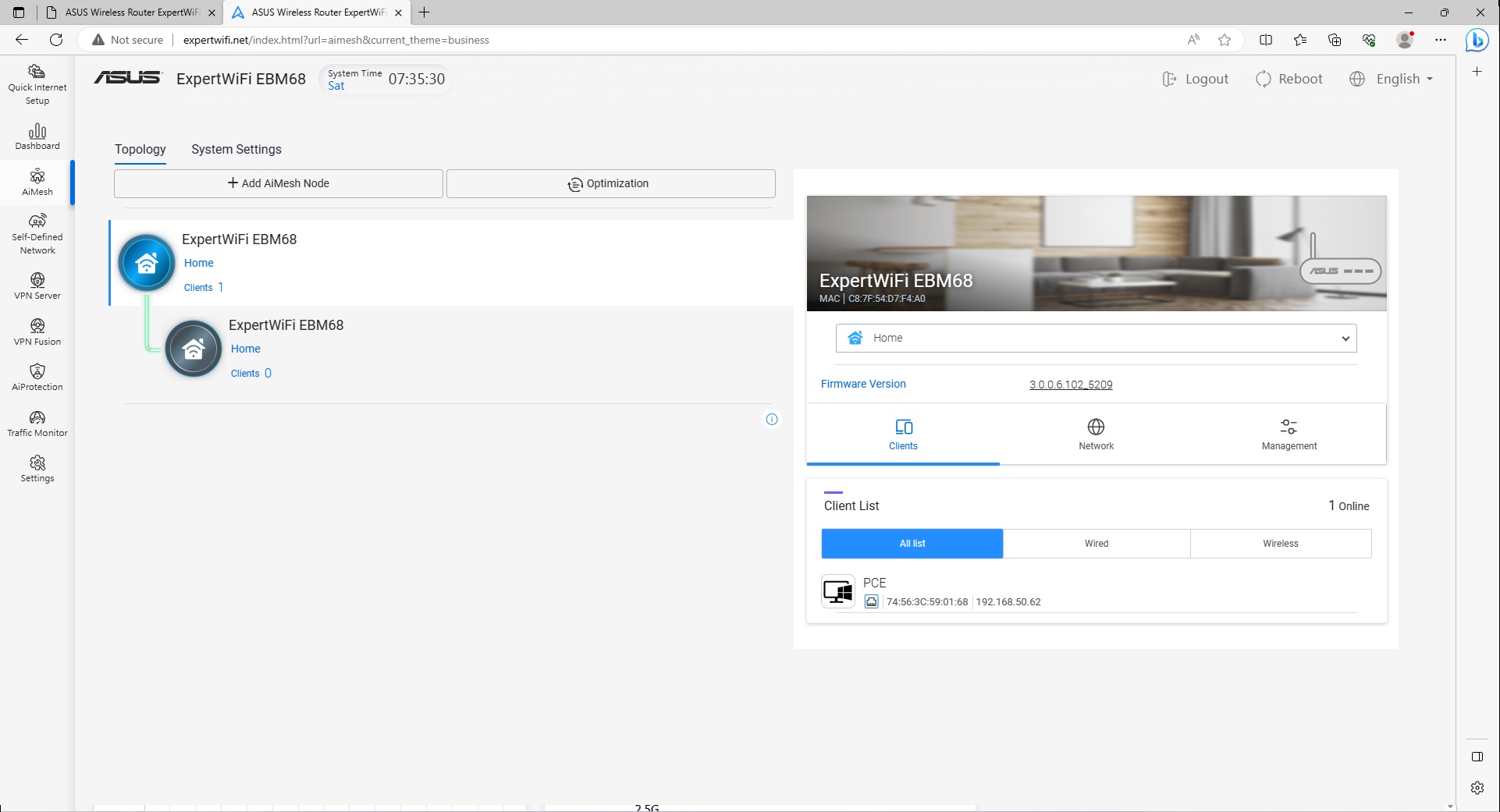Click the PCE client device icon
The image size is (1500, 812).
point(838,591)
